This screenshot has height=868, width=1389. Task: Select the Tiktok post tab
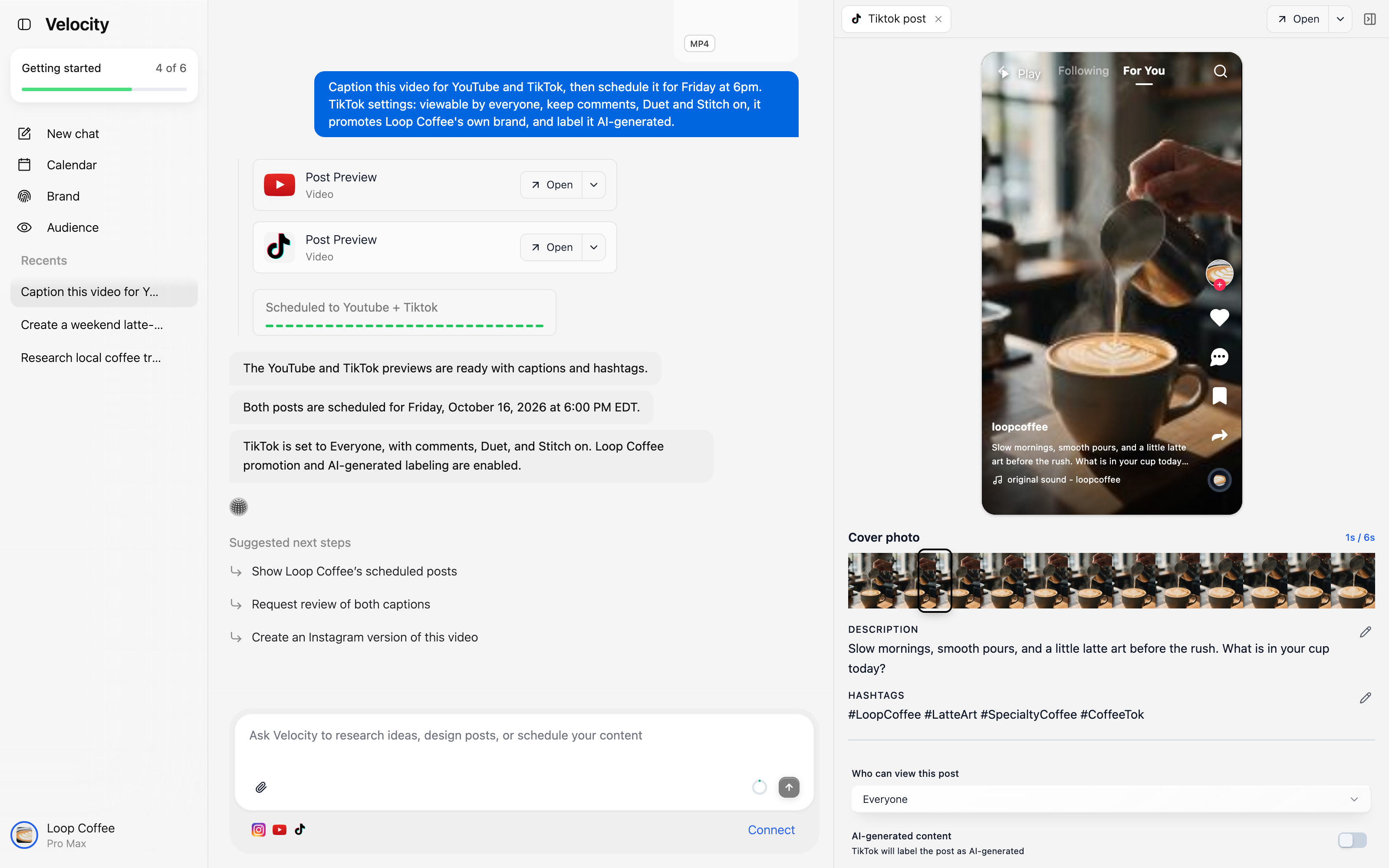tap(896, 19)
